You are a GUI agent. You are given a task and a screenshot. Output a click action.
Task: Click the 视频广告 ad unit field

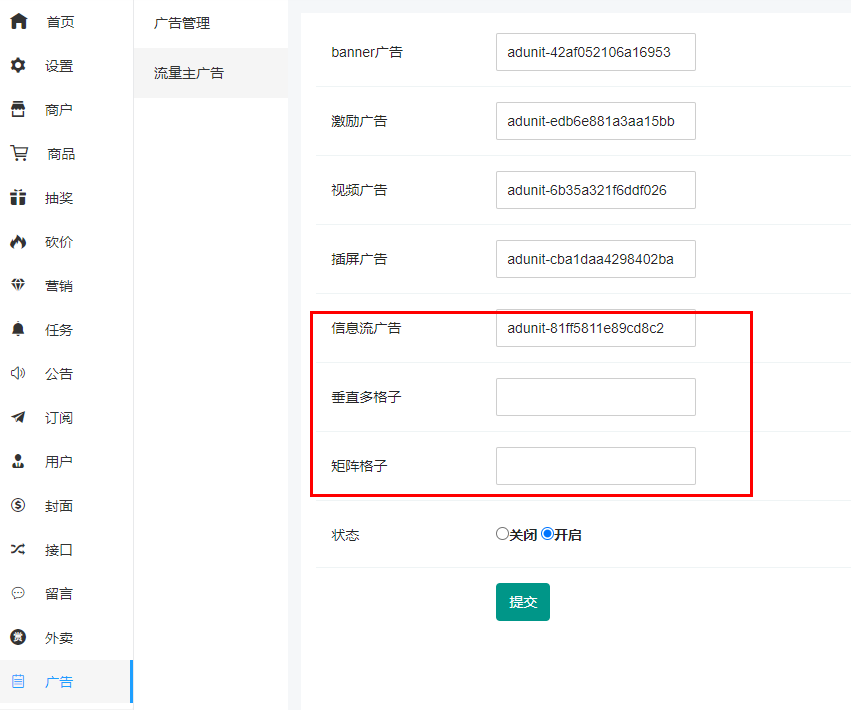[595, 190]
